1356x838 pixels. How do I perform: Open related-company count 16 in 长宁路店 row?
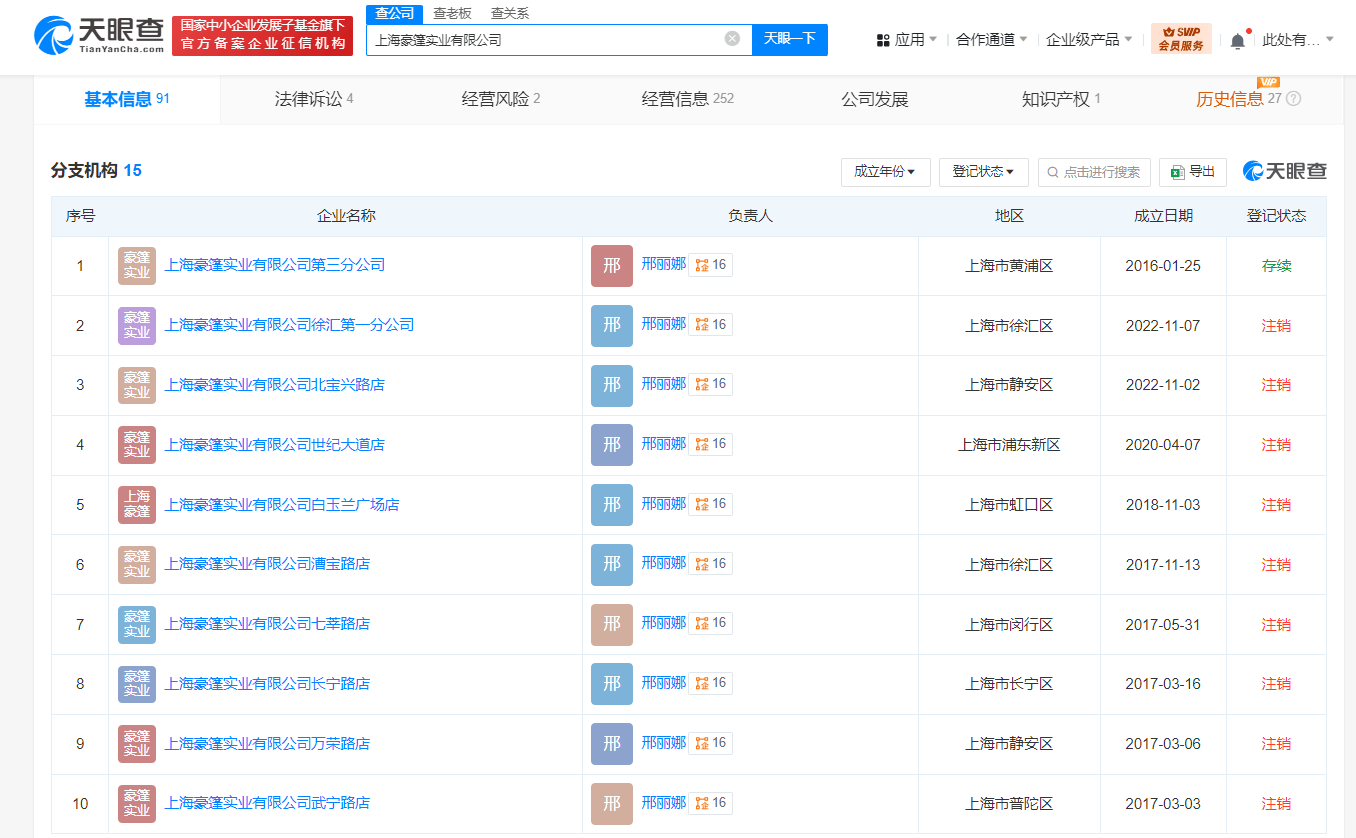(x=711, y=683)
